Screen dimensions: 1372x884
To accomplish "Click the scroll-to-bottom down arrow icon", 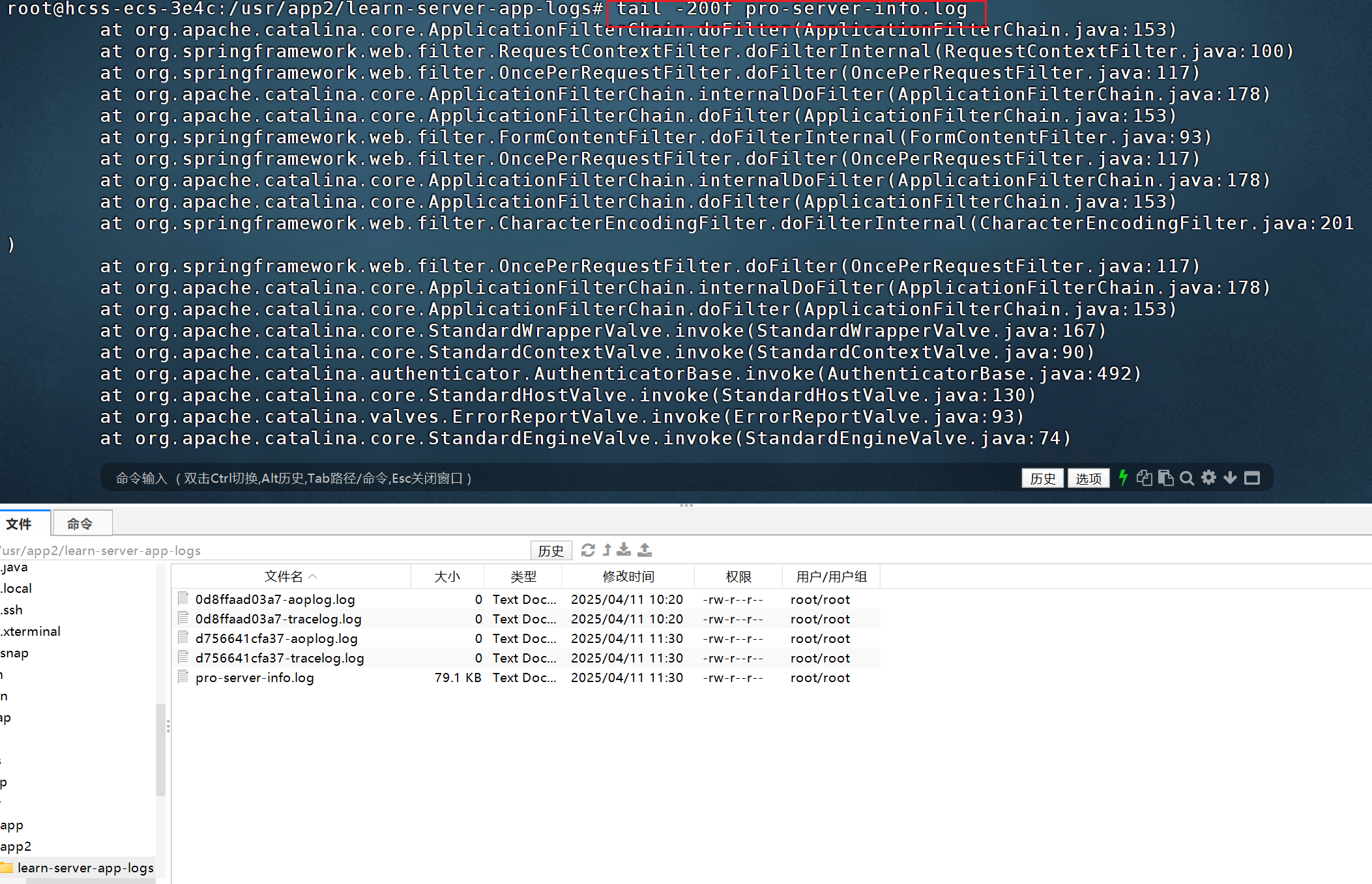I will point(1230,478).
